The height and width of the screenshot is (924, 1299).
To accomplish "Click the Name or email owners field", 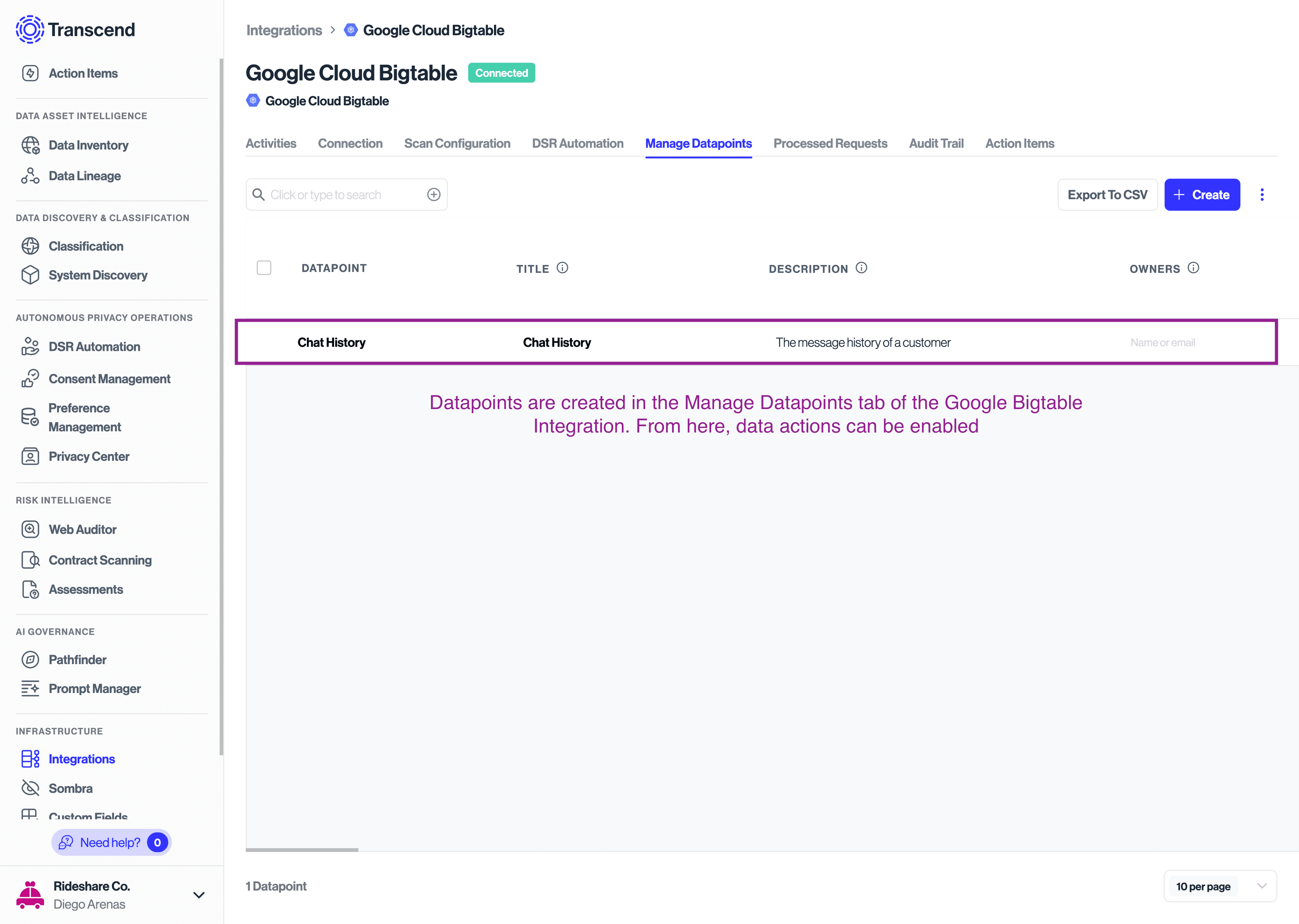I will [1162, 342].
